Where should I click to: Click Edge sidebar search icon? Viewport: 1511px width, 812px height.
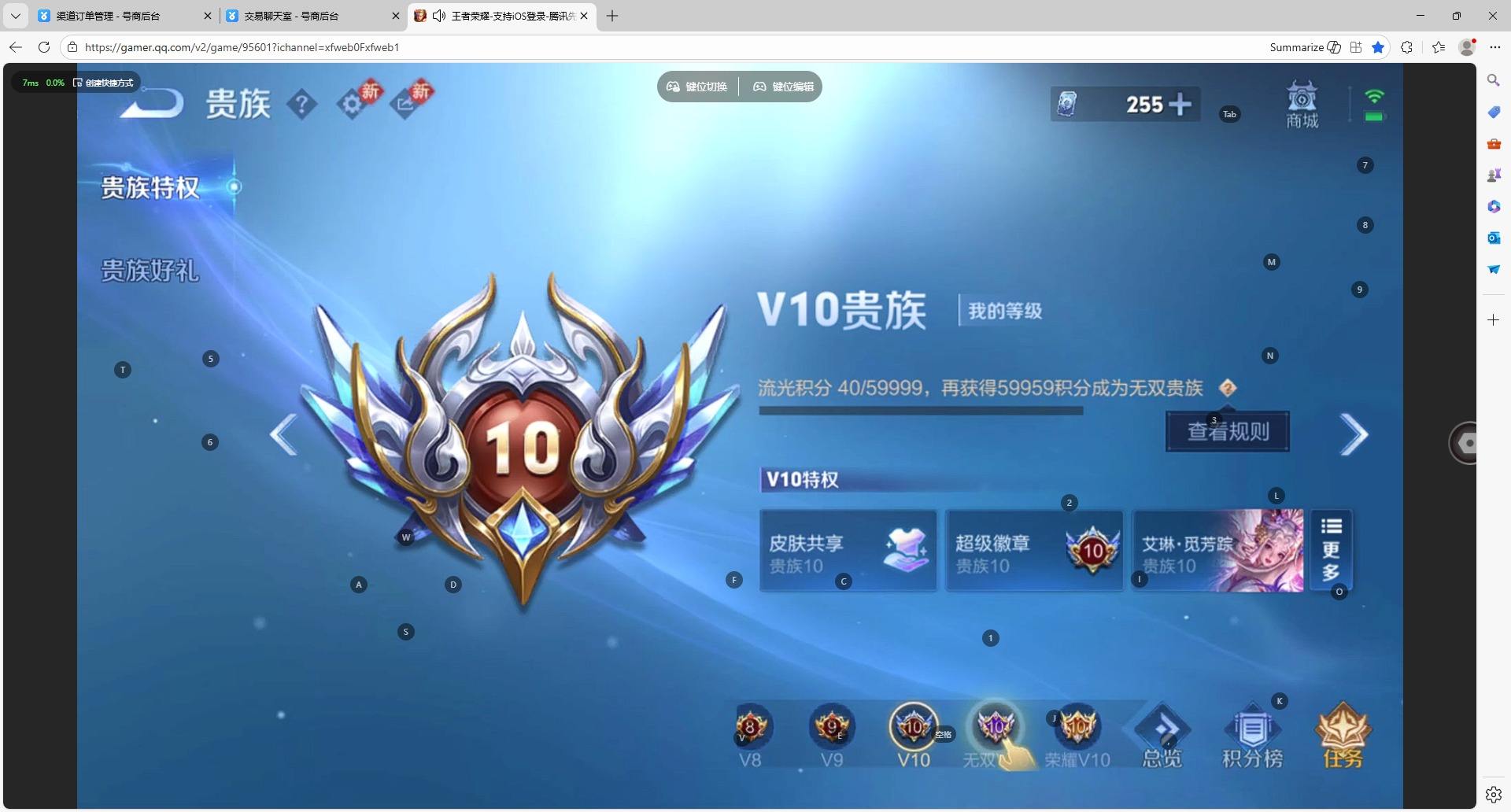click(1493, 80)
